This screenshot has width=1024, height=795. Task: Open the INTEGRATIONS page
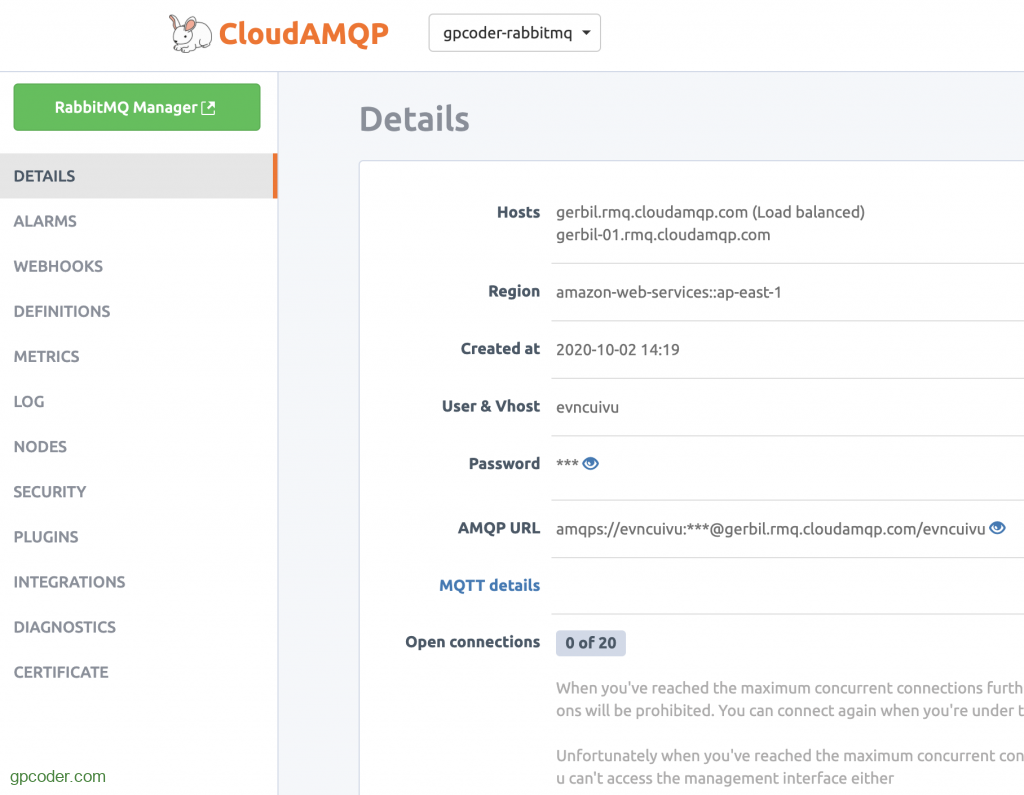point(69,581)
